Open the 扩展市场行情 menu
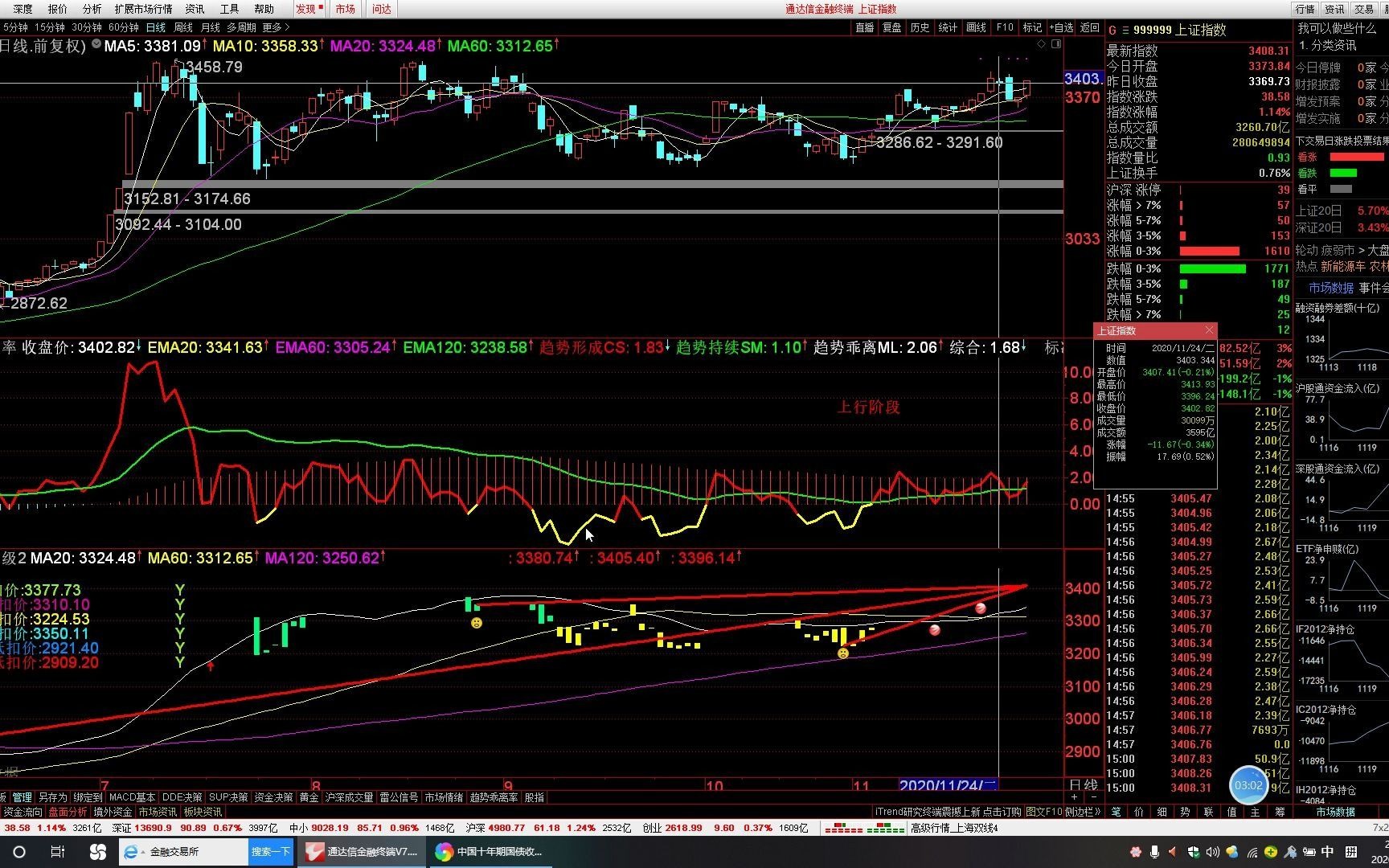 click(143, 9)
